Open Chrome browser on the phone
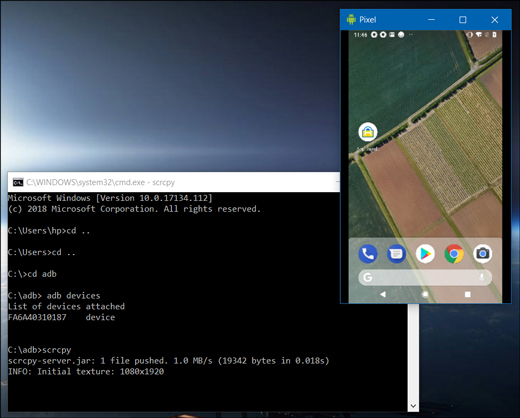Image resolution: width=520 pixels, height=418 pixels. (454, 254)
